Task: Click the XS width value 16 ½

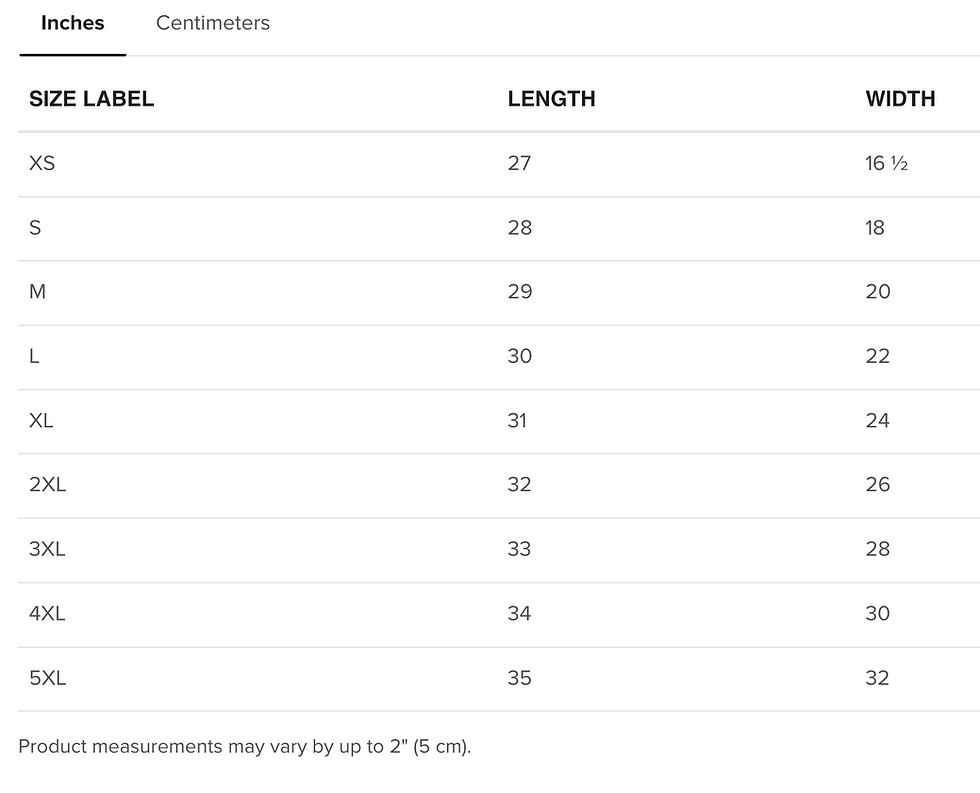Action: tap(886, 163)
